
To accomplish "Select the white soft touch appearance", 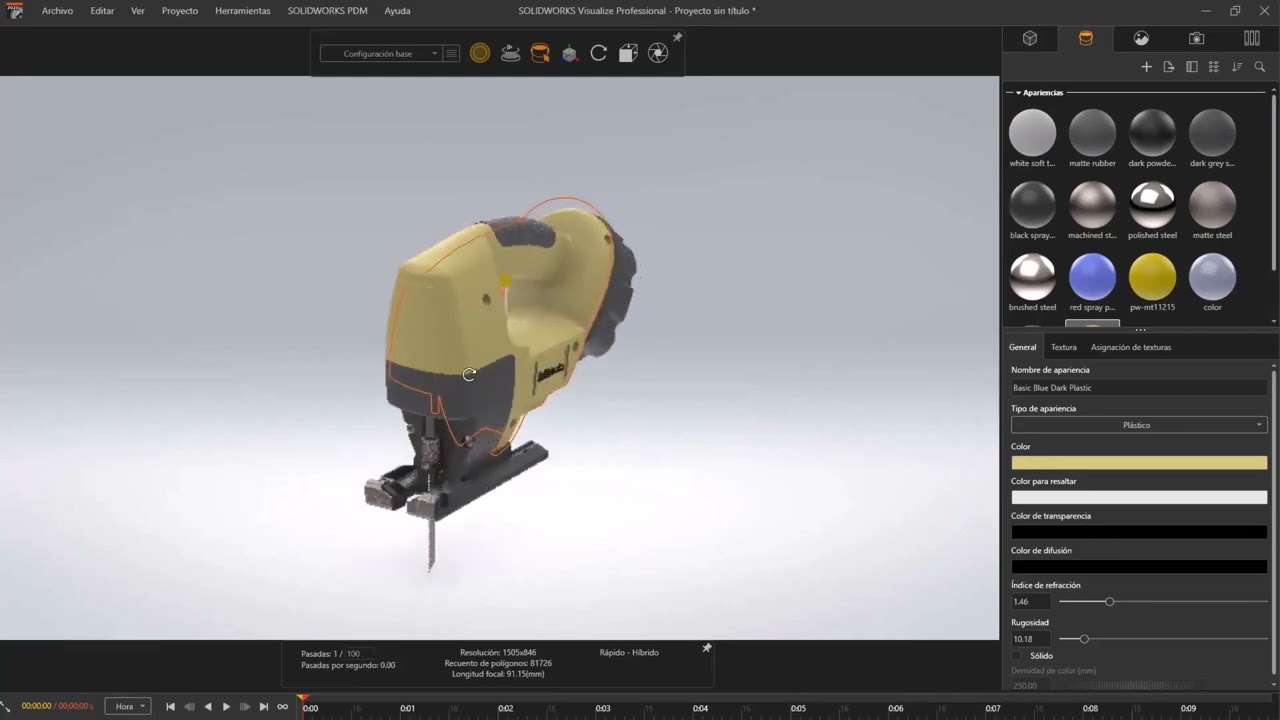I will coord(1032,133).
